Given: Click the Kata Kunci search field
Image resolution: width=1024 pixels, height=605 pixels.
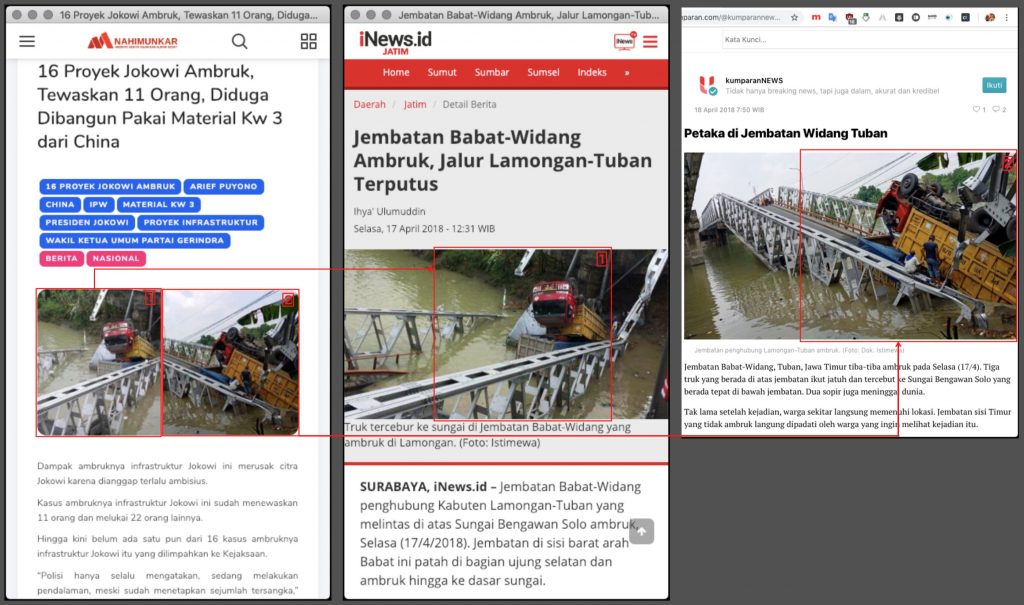Looking at the screenshot, I should point(869,40).
